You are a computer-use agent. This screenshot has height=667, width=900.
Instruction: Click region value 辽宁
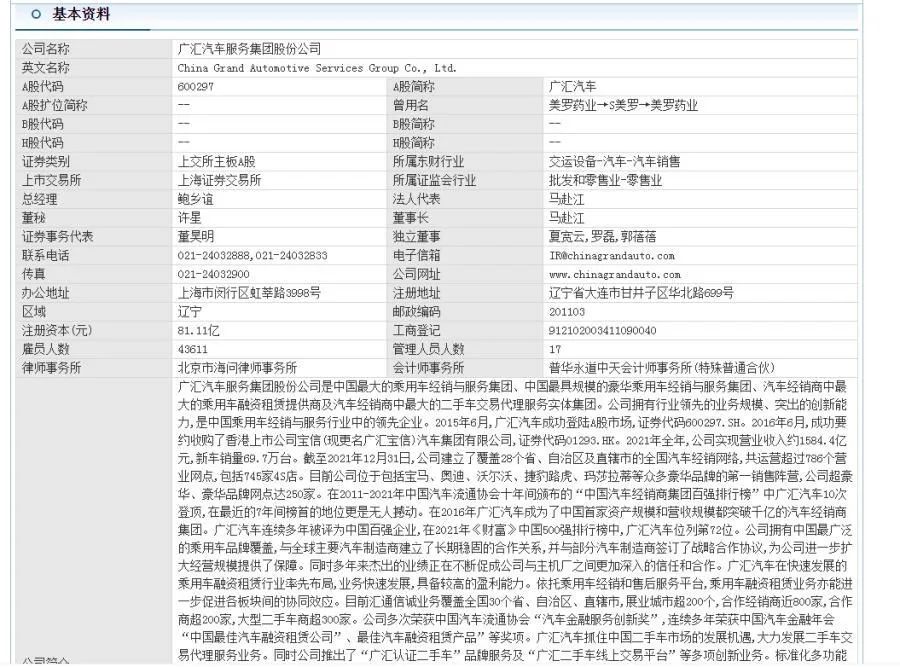point(189,312)
